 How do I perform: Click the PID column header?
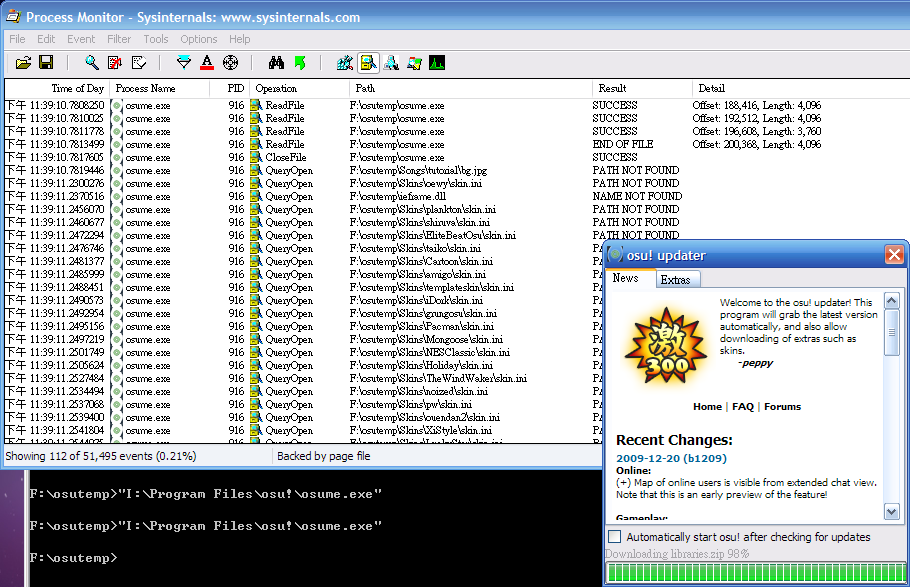[x=230, y=88]
